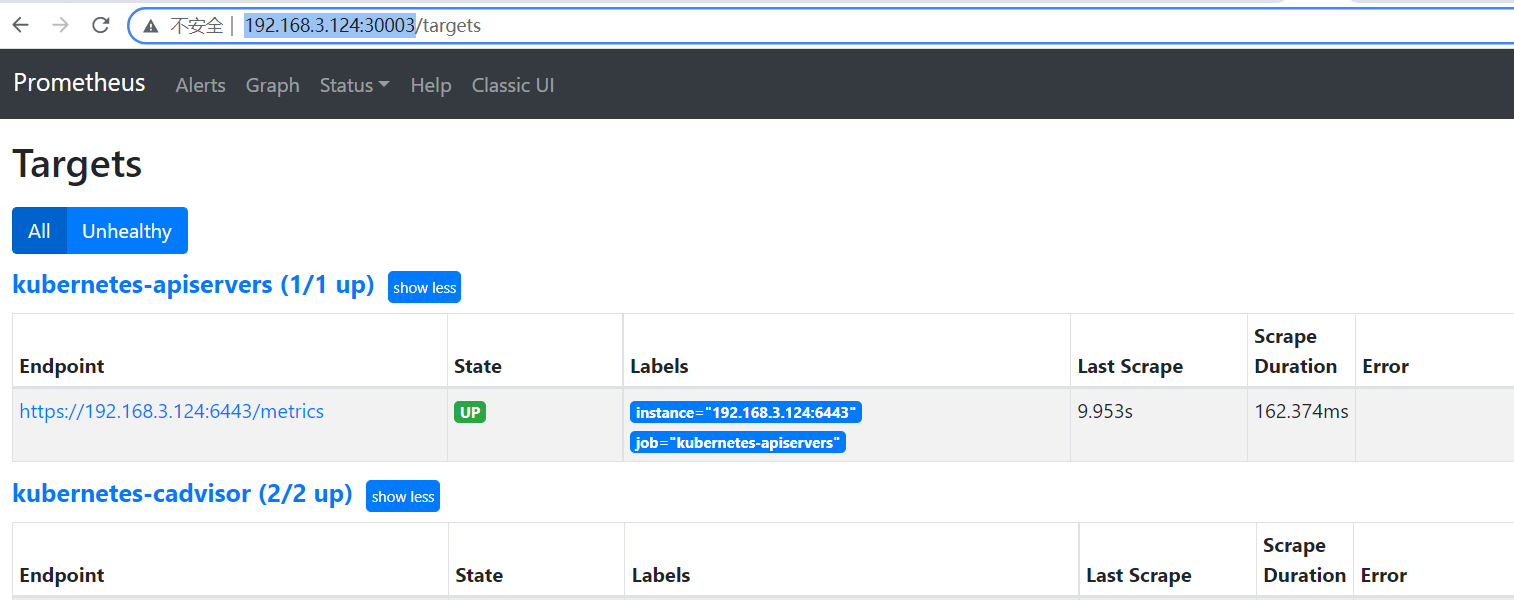Image resolution: width=1514 pixels, height=600 pixels.
Task: Click the 9.953s last scrape value
Action: click(x=1105, y=411)
